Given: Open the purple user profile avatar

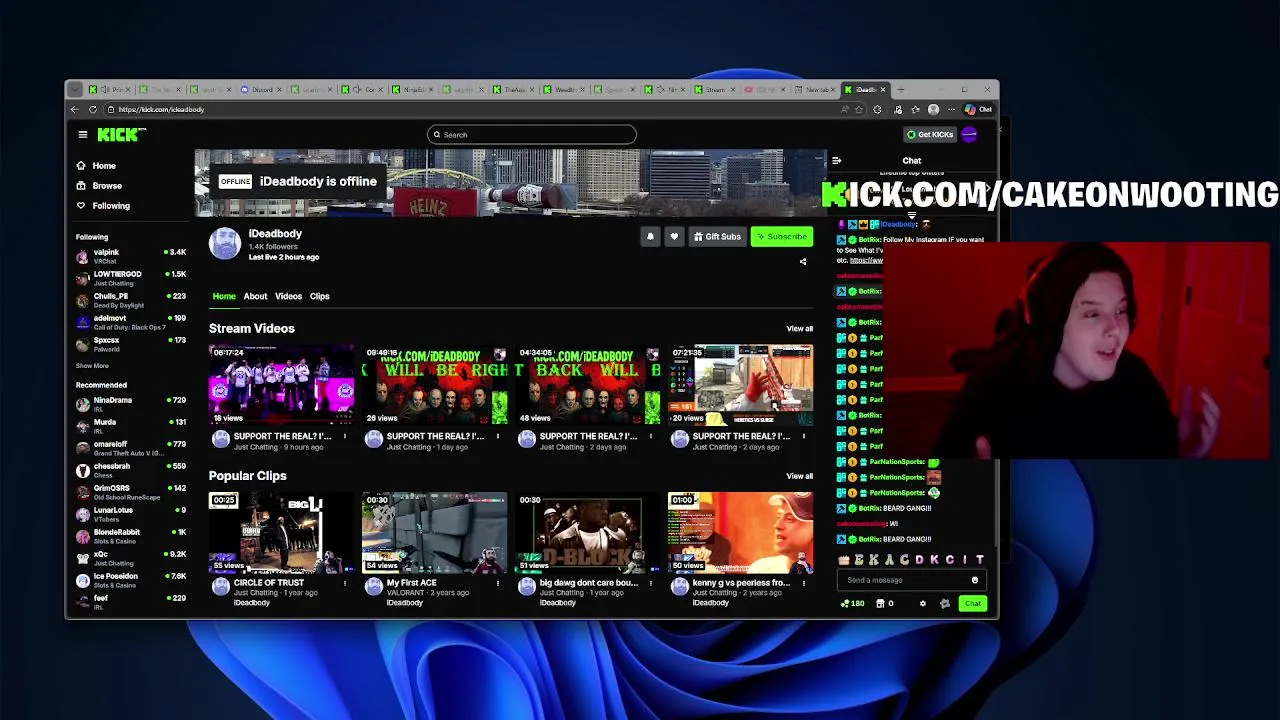Looking at the screenshot, I should pyautogui.click(x=969, y=134).
